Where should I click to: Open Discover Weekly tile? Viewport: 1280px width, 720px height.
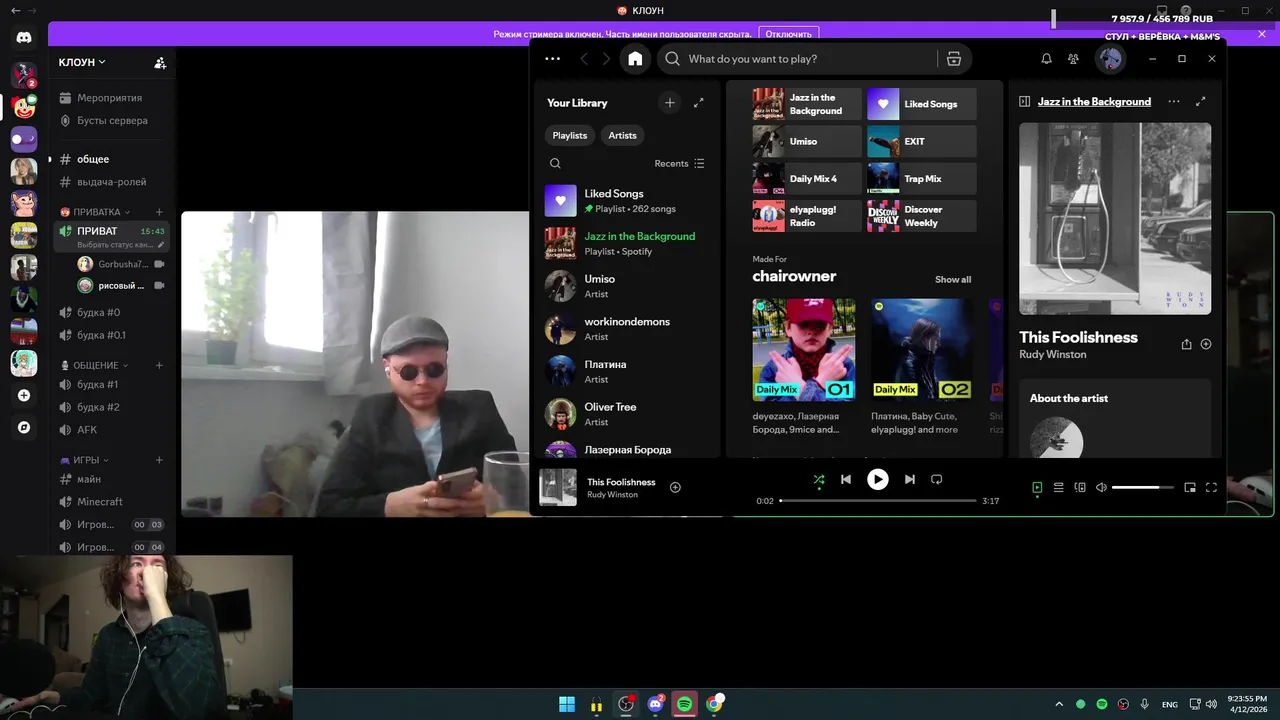pyautogui.click(x=922, y=216)
